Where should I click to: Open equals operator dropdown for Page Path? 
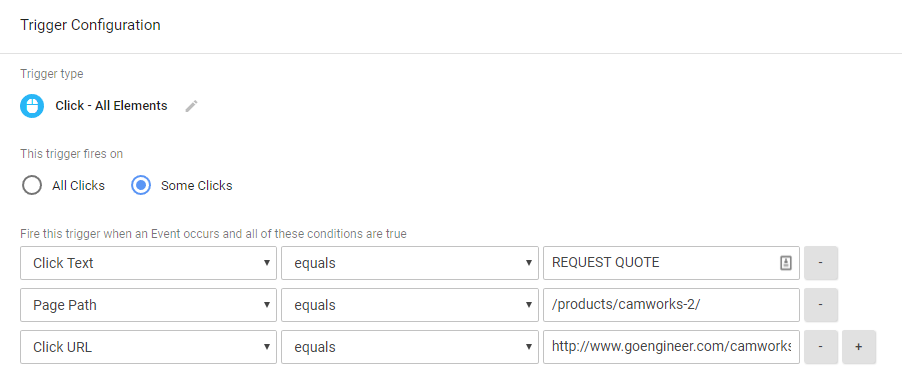(x=410, y=305)
